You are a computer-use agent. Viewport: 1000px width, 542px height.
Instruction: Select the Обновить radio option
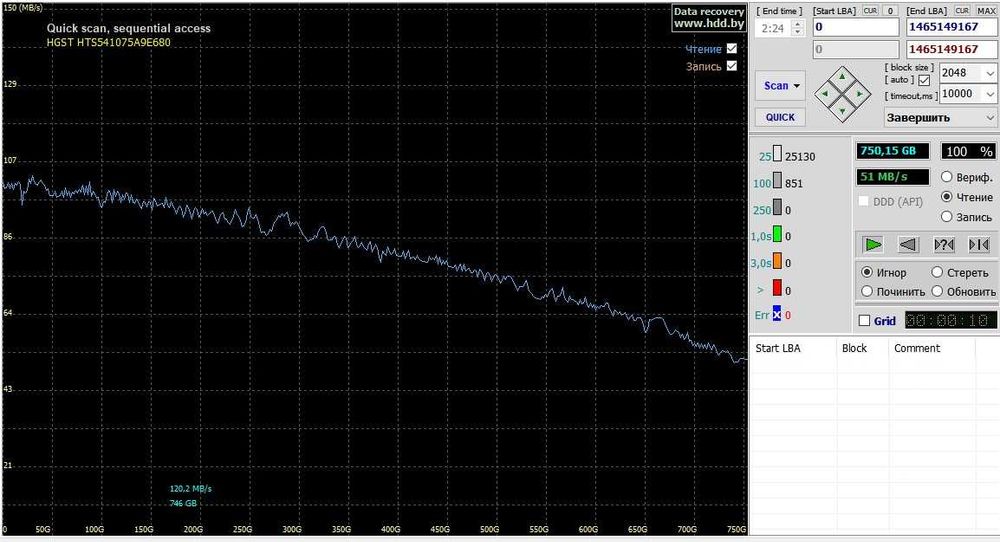coord(937,291)
